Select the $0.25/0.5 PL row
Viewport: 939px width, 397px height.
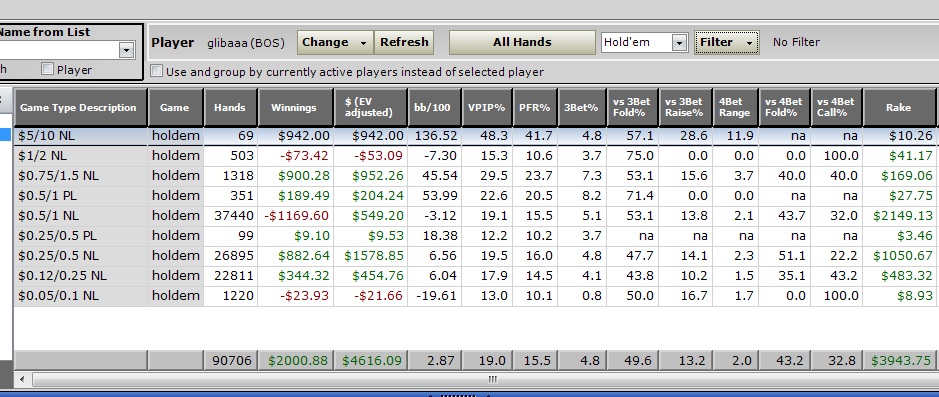(x=474, y=235)
